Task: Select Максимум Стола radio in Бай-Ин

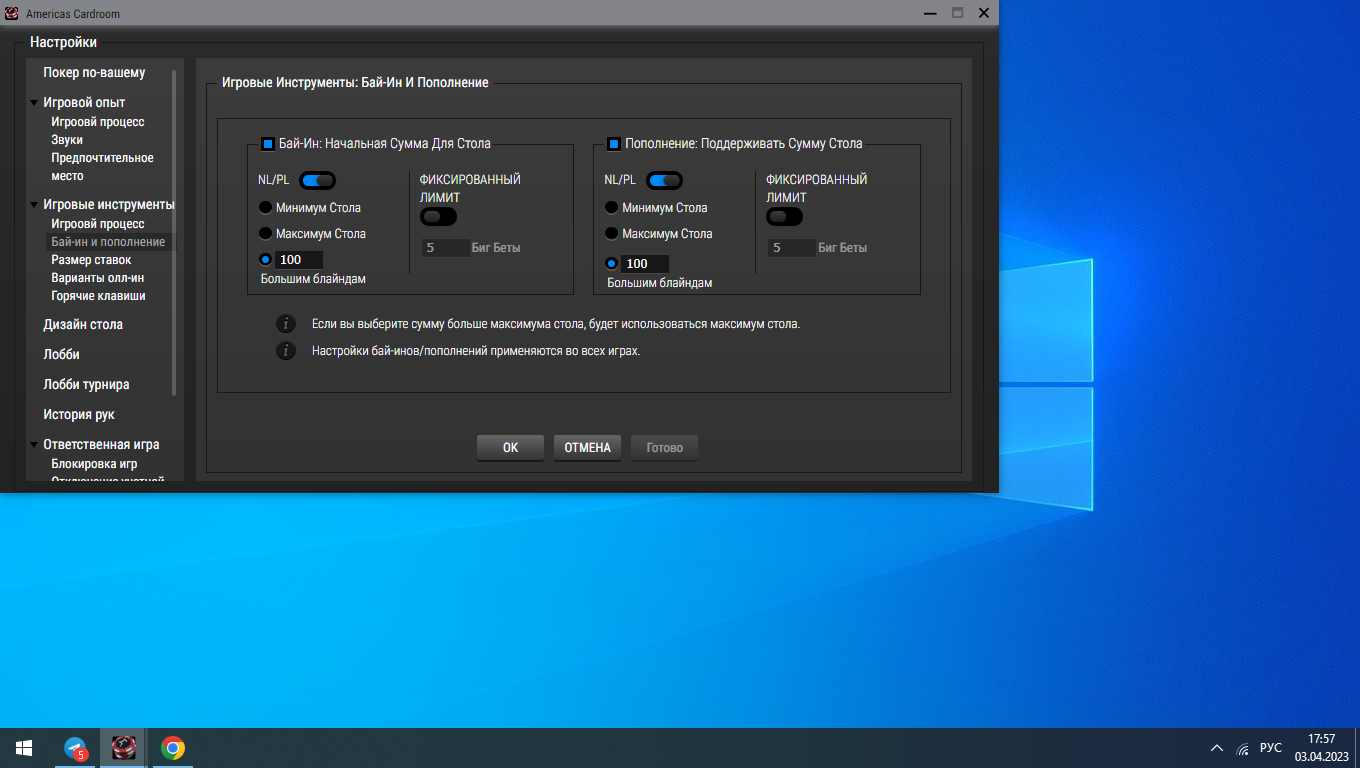Action: pos(265,234)
